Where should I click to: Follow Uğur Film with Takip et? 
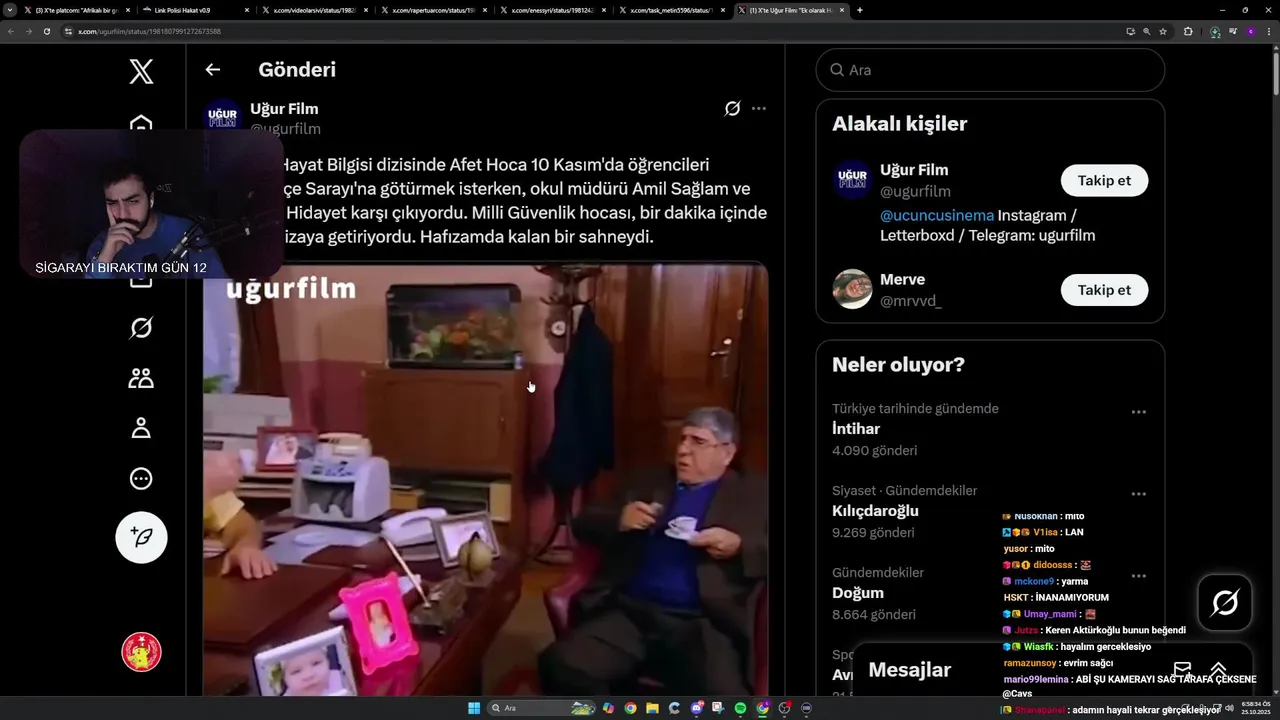click(1104, 180)
